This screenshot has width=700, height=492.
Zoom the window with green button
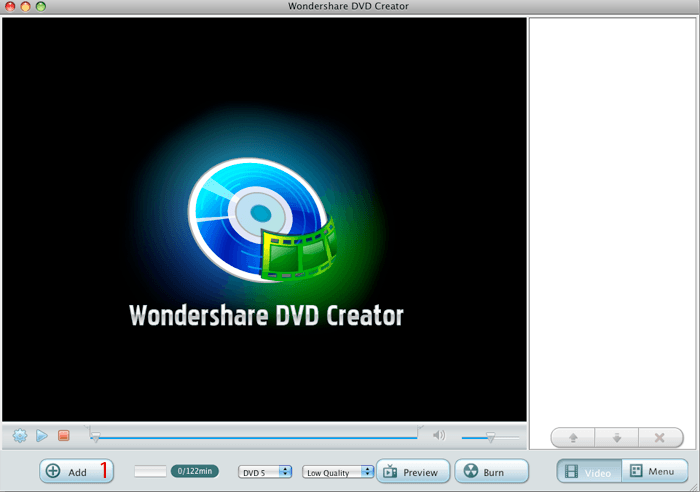(41, 6)
